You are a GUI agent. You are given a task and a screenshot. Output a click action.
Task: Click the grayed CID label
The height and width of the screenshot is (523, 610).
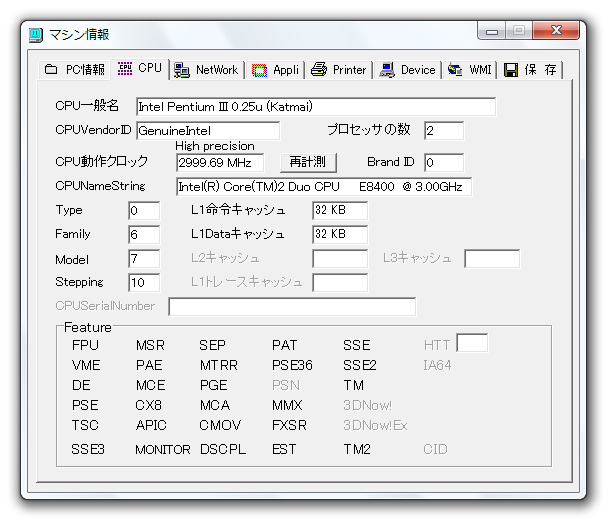[435, 449]
